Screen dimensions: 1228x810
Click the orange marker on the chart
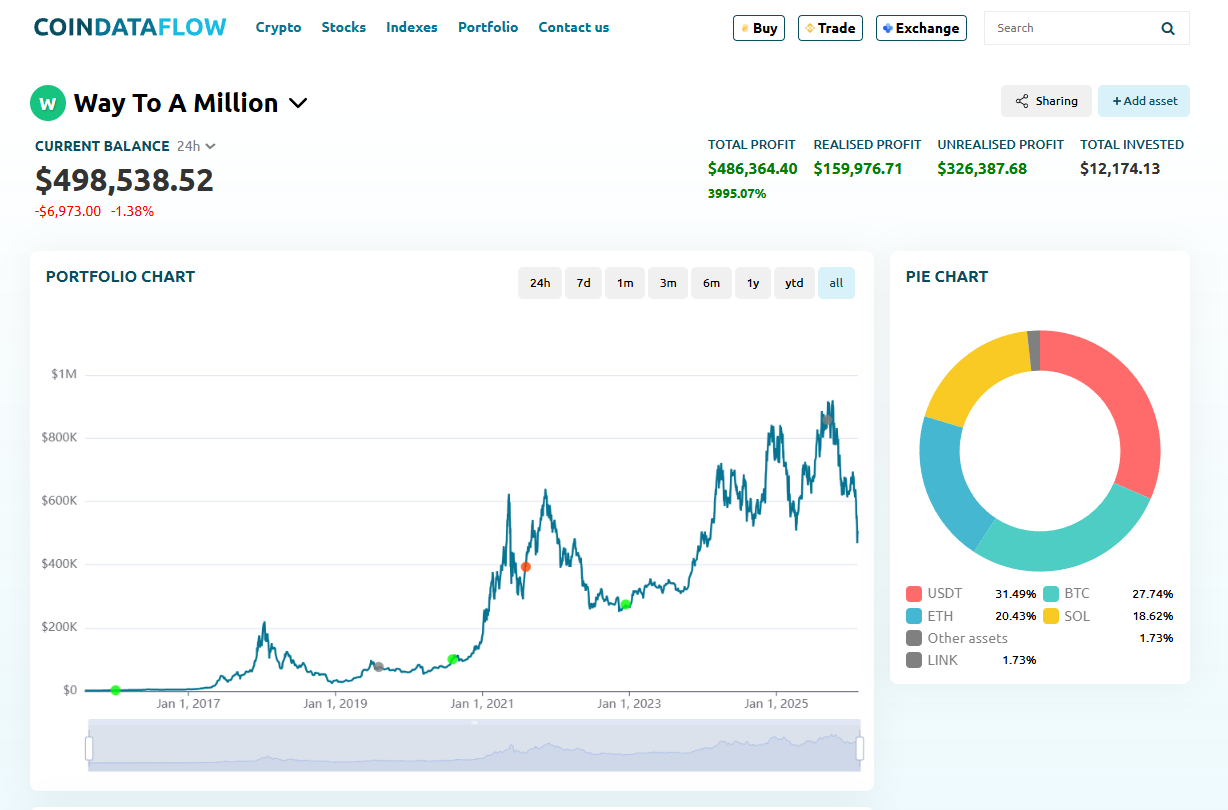[x=525, y=567]
